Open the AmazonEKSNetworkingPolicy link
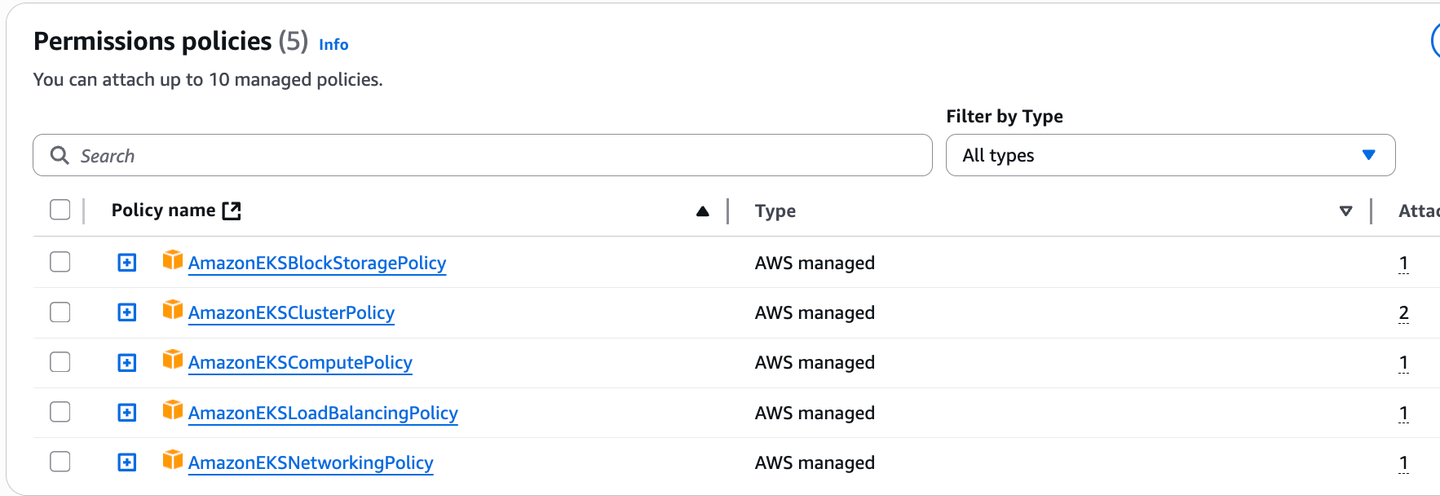 pyautogui.click(x=310, y=463)
